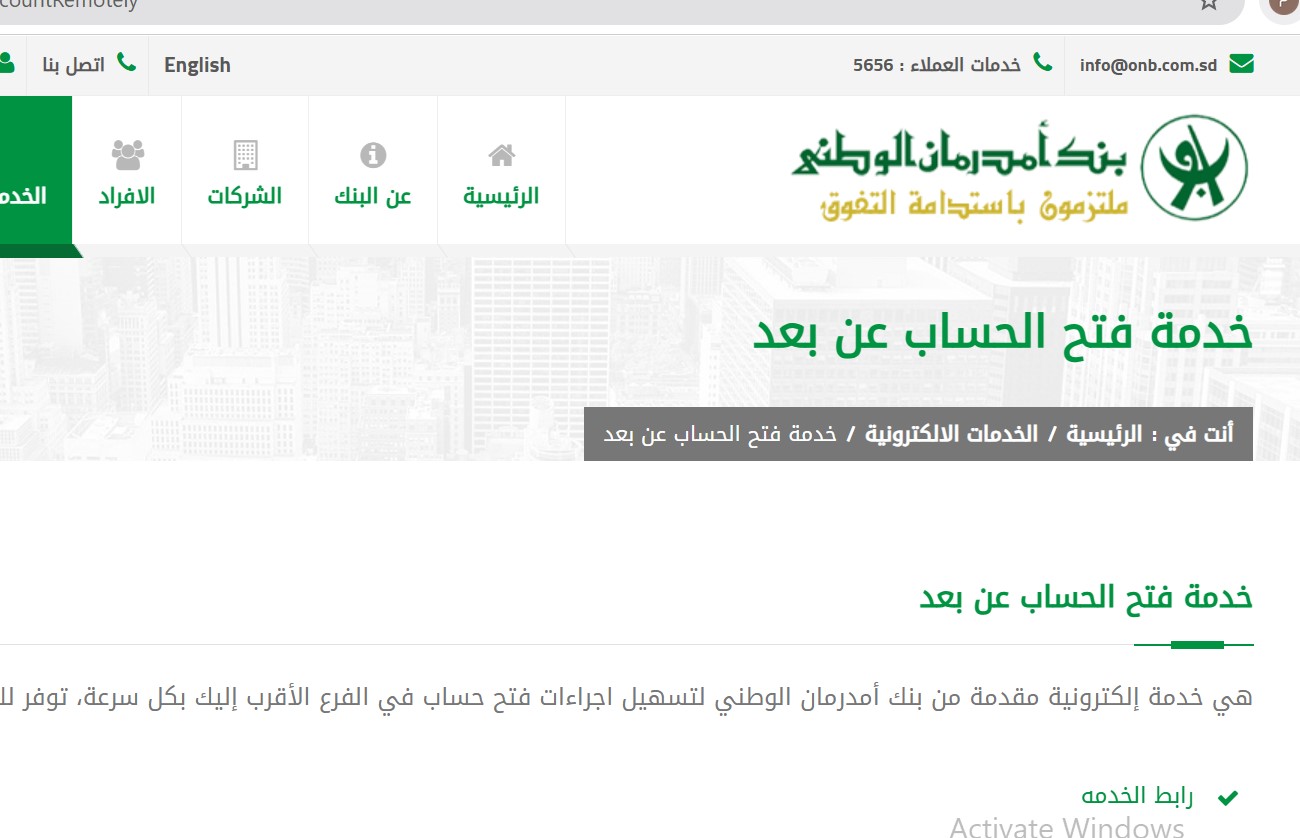
Task: Click the browser bookmark star icon
Action: (1209, 4)
